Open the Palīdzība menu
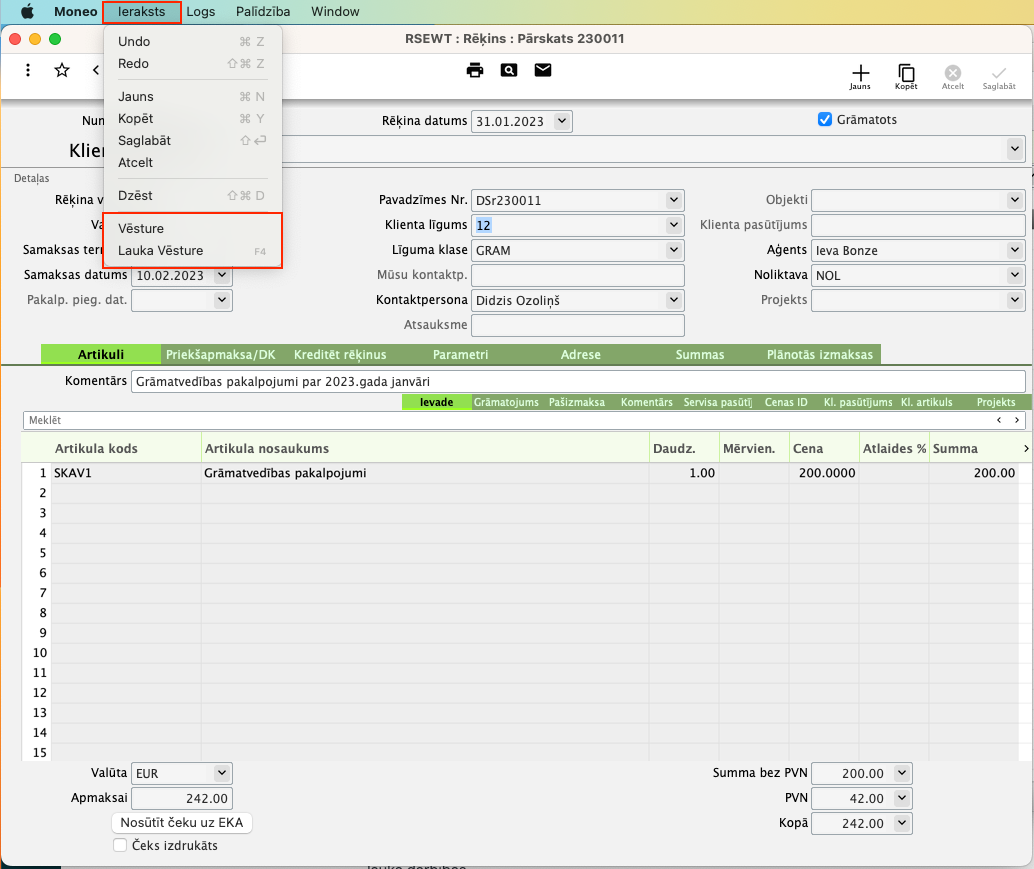Screen dimensions: 1034x869 tap(262, 12)
